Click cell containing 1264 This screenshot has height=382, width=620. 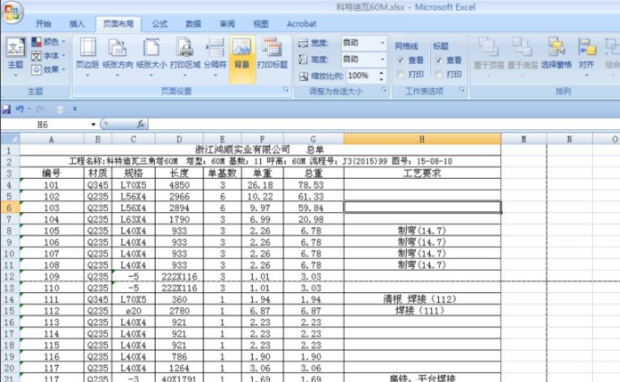179,368
